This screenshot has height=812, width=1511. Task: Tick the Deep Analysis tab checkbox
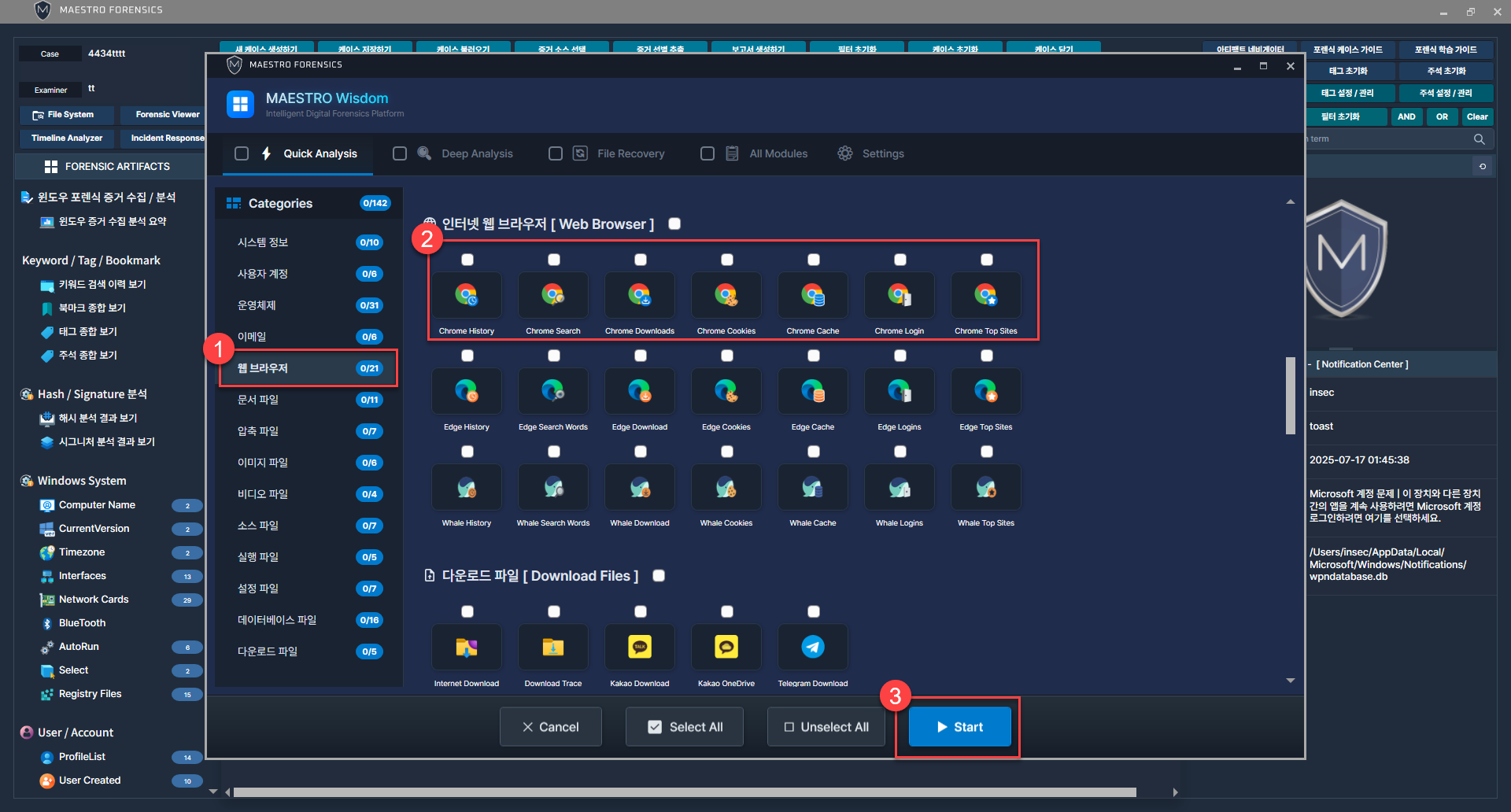click(400, 153)
